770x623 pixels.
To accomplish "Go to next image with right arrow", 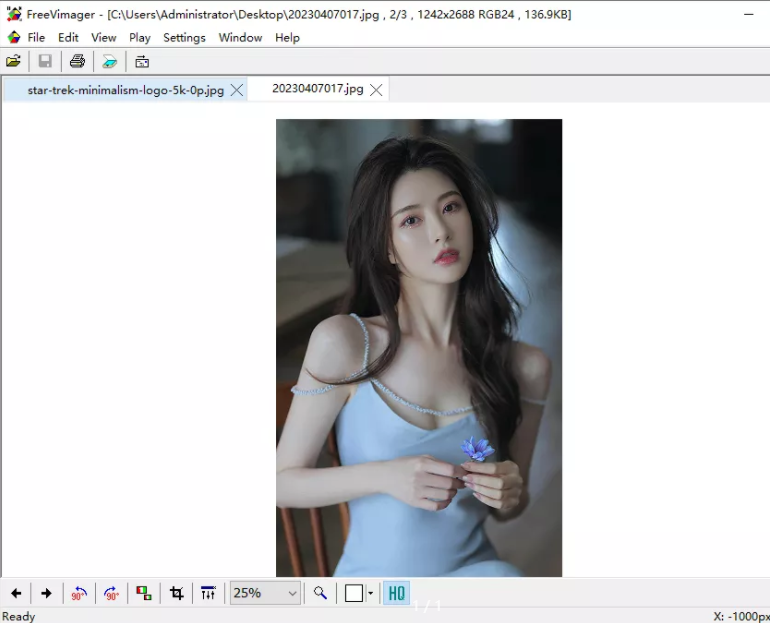I will point(46,593).
